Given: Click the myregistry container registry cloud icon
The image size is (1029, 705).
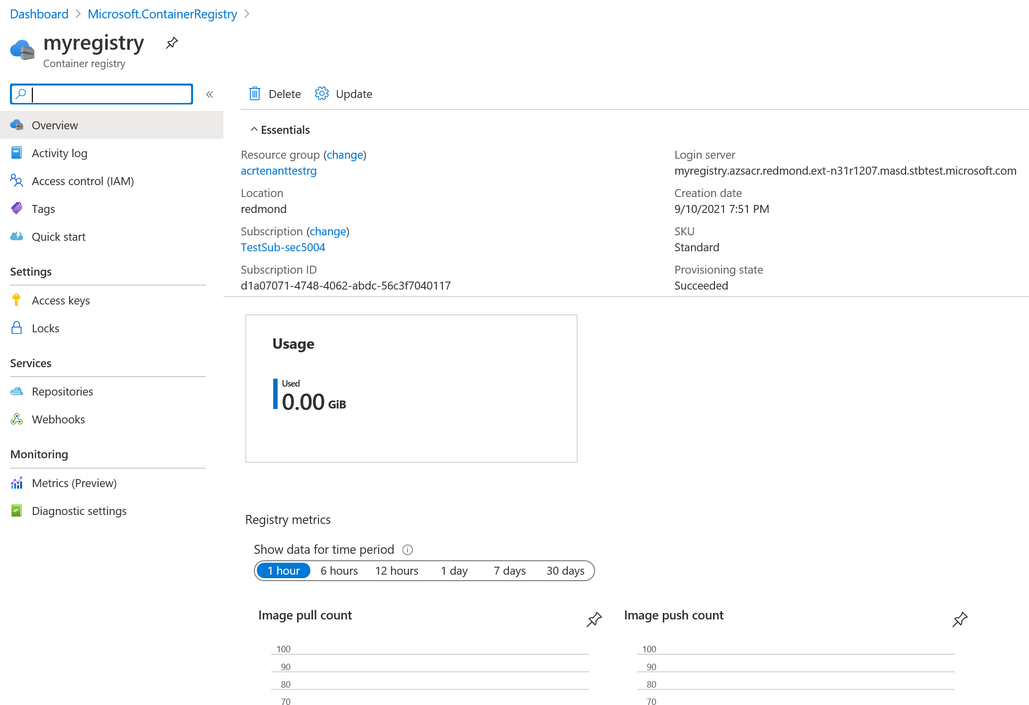Looking at the screenshot, I should 22,50.
